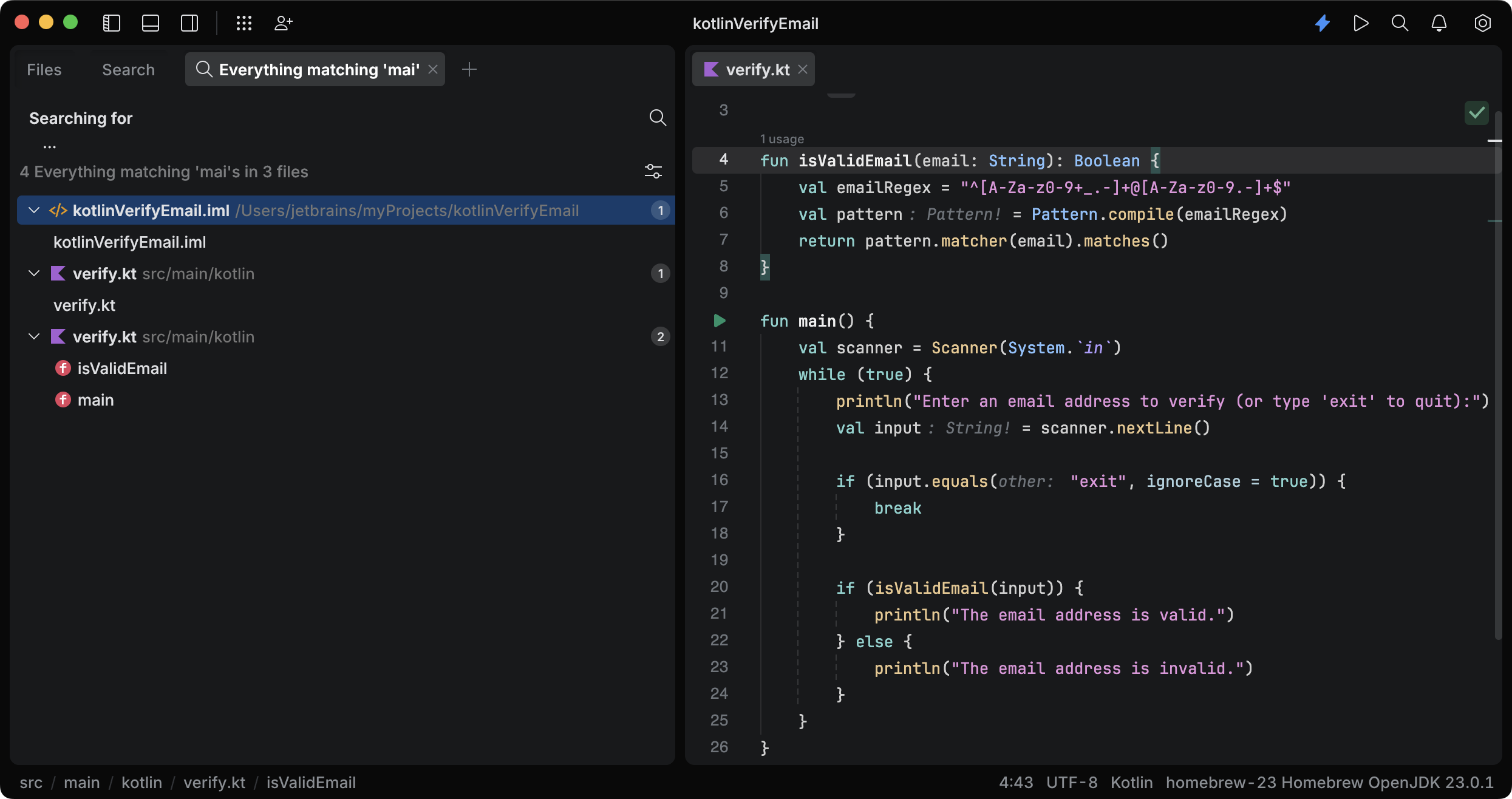1512x799 pixels.
Task: Open the notifications bell
Action: (x=1439, y=23)
